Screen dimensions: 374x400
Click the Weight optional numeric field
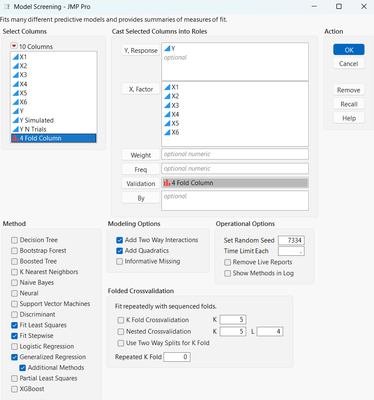click(235, 154)
